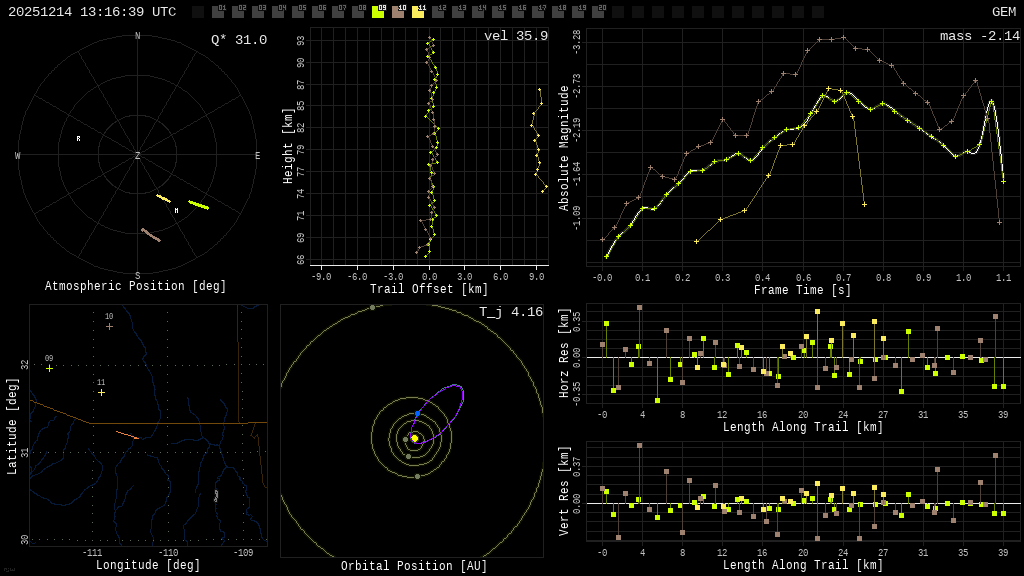
Task: Toggle the brown station 10 indicator box
Action: (x=398, y=12)
